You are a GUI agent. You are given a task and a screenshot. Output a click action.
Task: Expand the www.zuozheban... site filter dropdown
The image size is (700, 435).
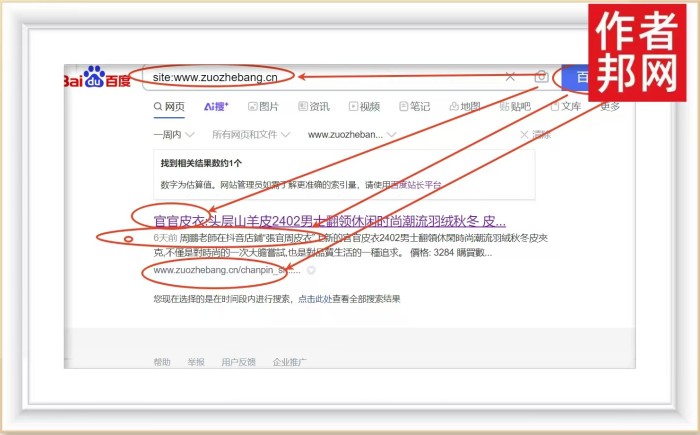(352, 134)
